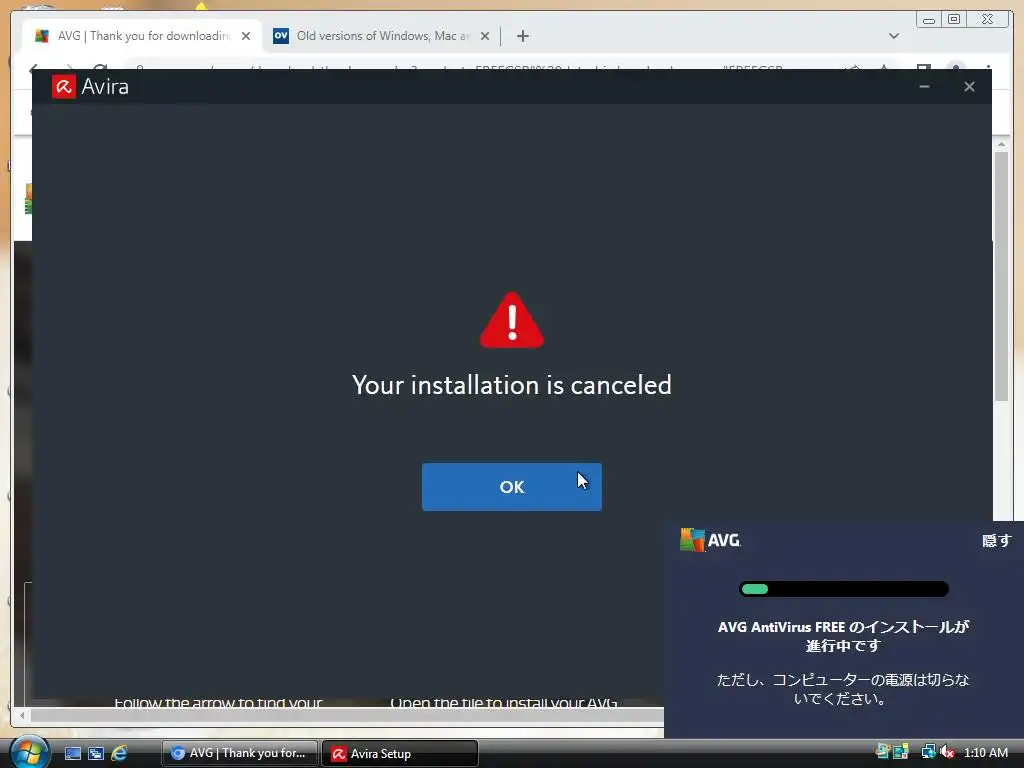Minimize the Avira setup window
The height and width of the screenshot is (768, 1024).
pyautogui.click(x=924, y=86)
